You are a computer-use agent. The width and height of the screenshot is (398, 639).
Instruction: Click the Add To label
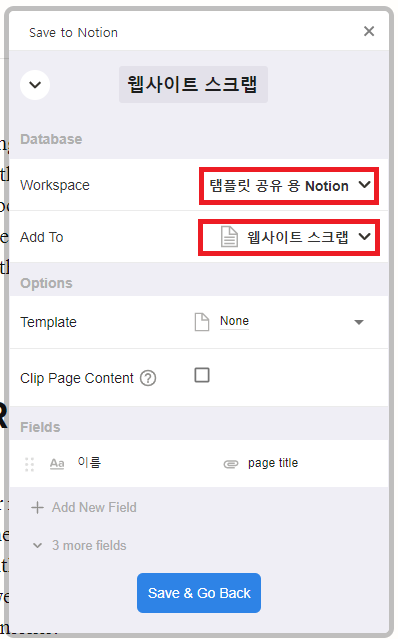tap(42, 237)
